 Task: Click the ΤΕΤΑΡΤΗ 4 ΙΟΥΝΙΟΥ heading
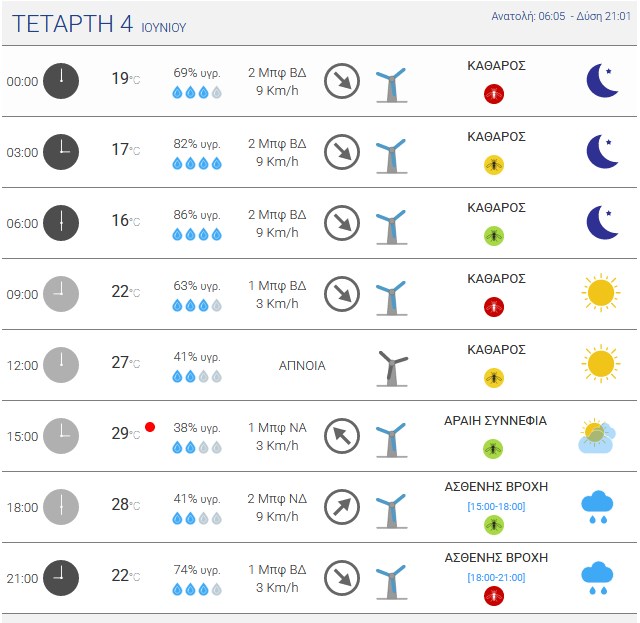(x=99, y=24)
